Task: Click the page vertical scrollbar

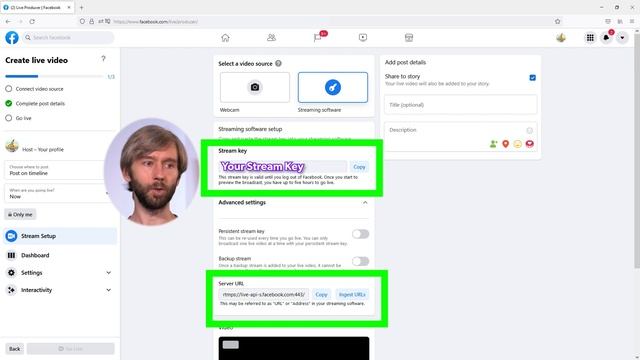Action: (637, 151)
